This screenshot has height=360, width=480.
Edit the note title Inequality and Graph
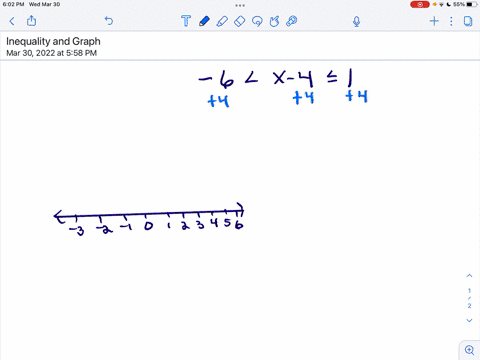click(x=53, y=41)
